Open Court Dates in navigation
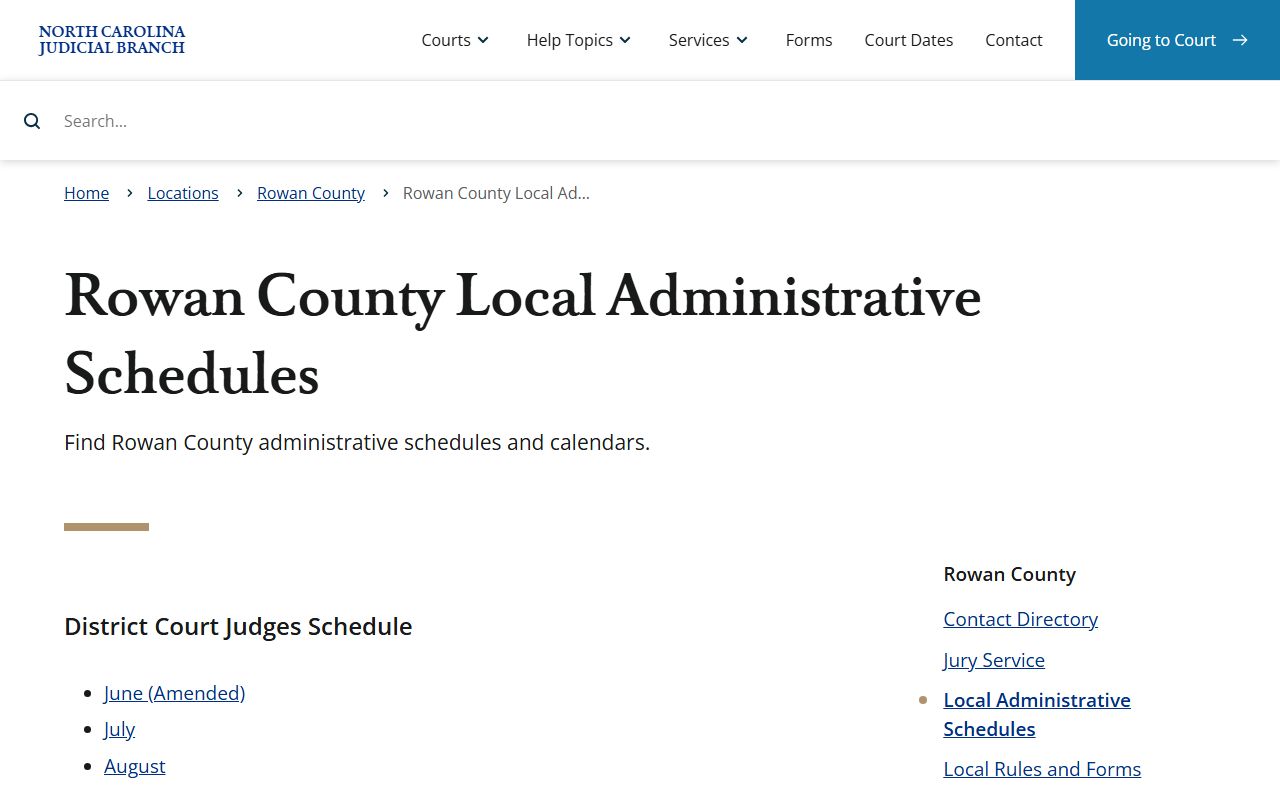This screenshot has height=800, width=1280. coord(909,40)
